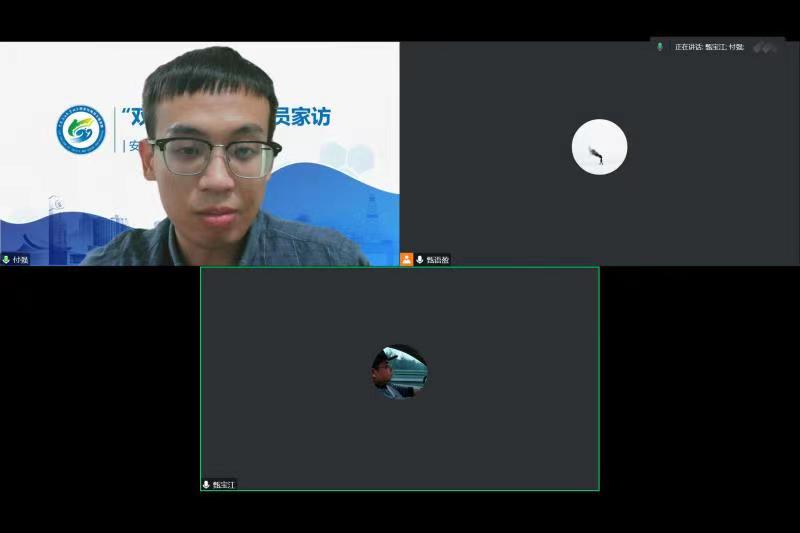Click the round green-blue logo in the video background
Screen dimensions: 800x533
pyautogui.click(x=80, y=131)
